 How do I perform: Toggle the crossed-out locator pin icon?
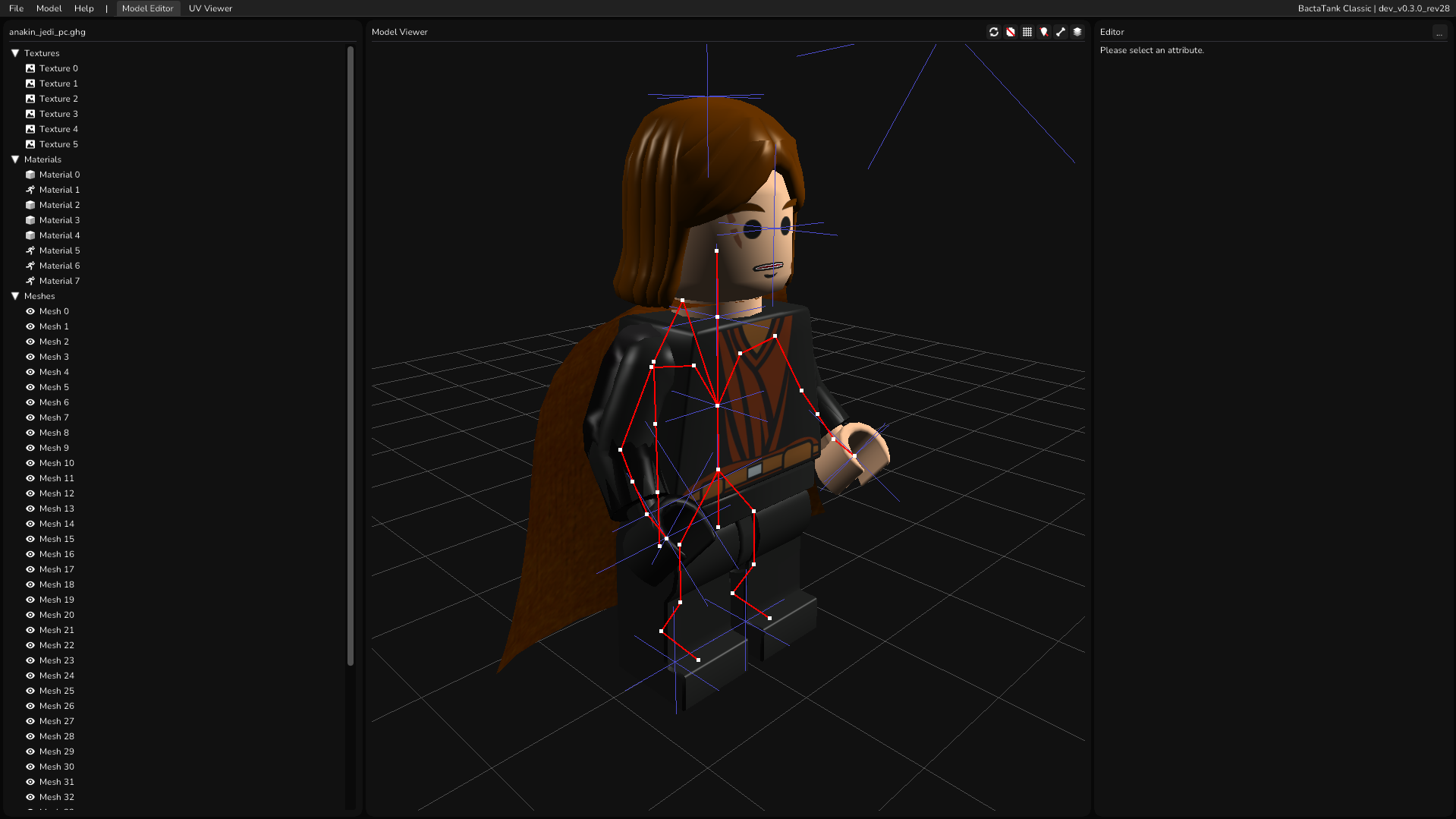pos(1043,32)
